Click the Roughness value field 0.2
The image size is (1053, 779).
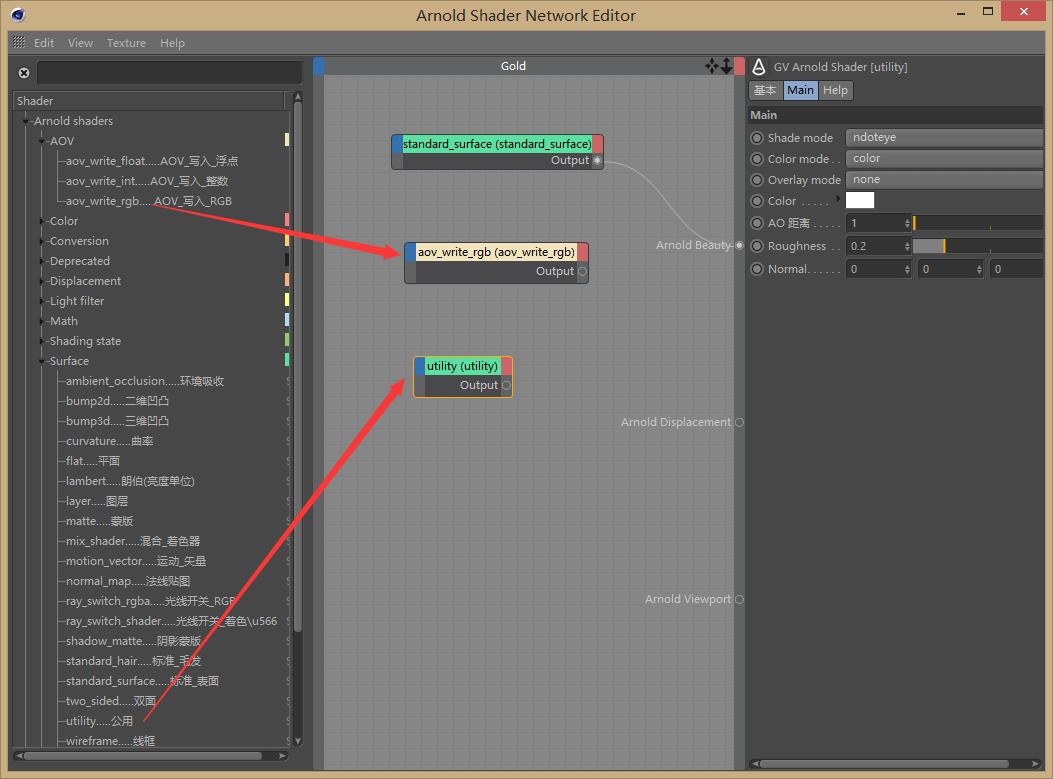[x=874, y=246]
